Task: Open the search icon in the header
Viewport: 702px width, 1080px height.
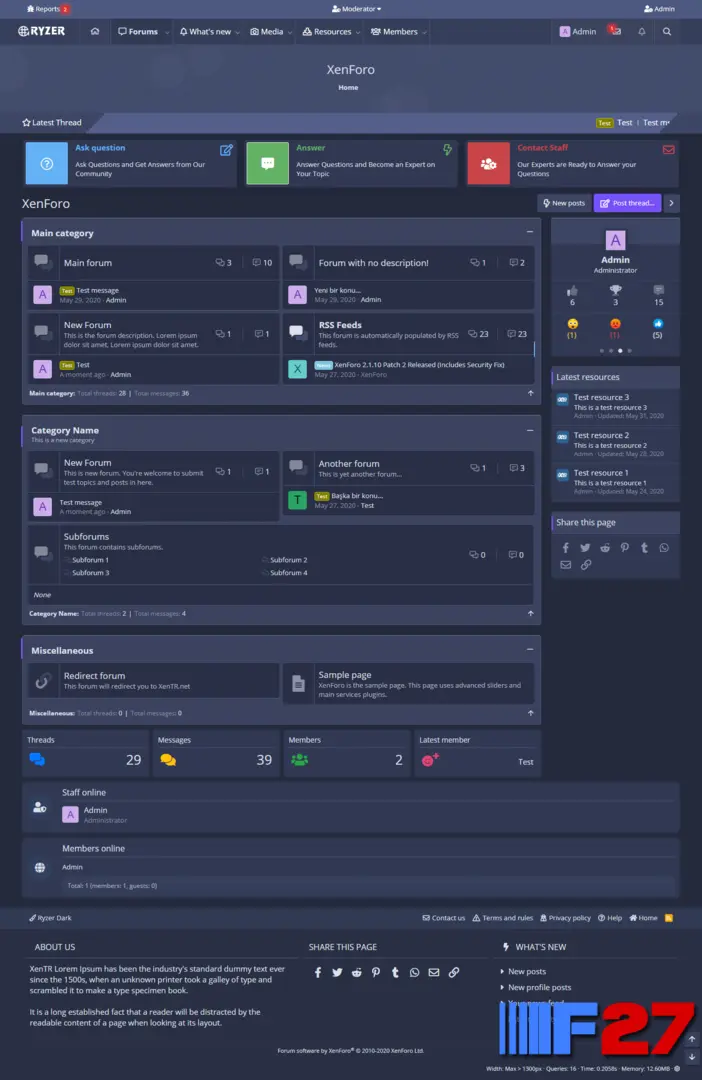Action: [667, 32]
